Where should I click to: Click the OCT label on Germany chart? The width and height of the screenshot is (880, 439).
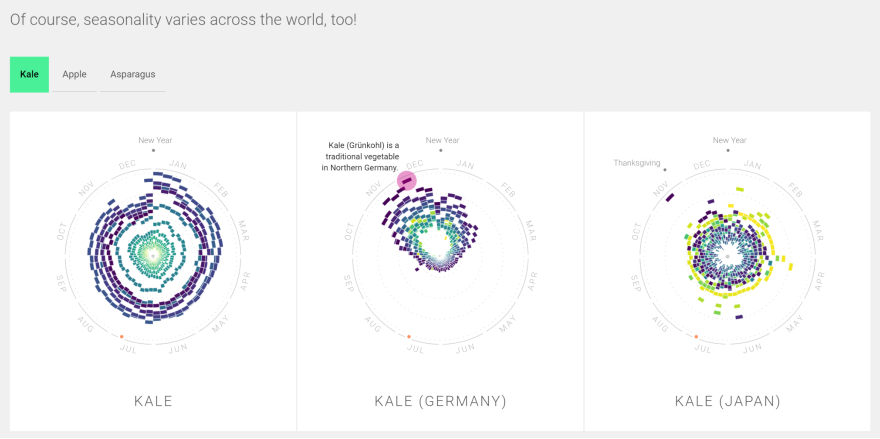pyautogui.click(x=349, y=231)
